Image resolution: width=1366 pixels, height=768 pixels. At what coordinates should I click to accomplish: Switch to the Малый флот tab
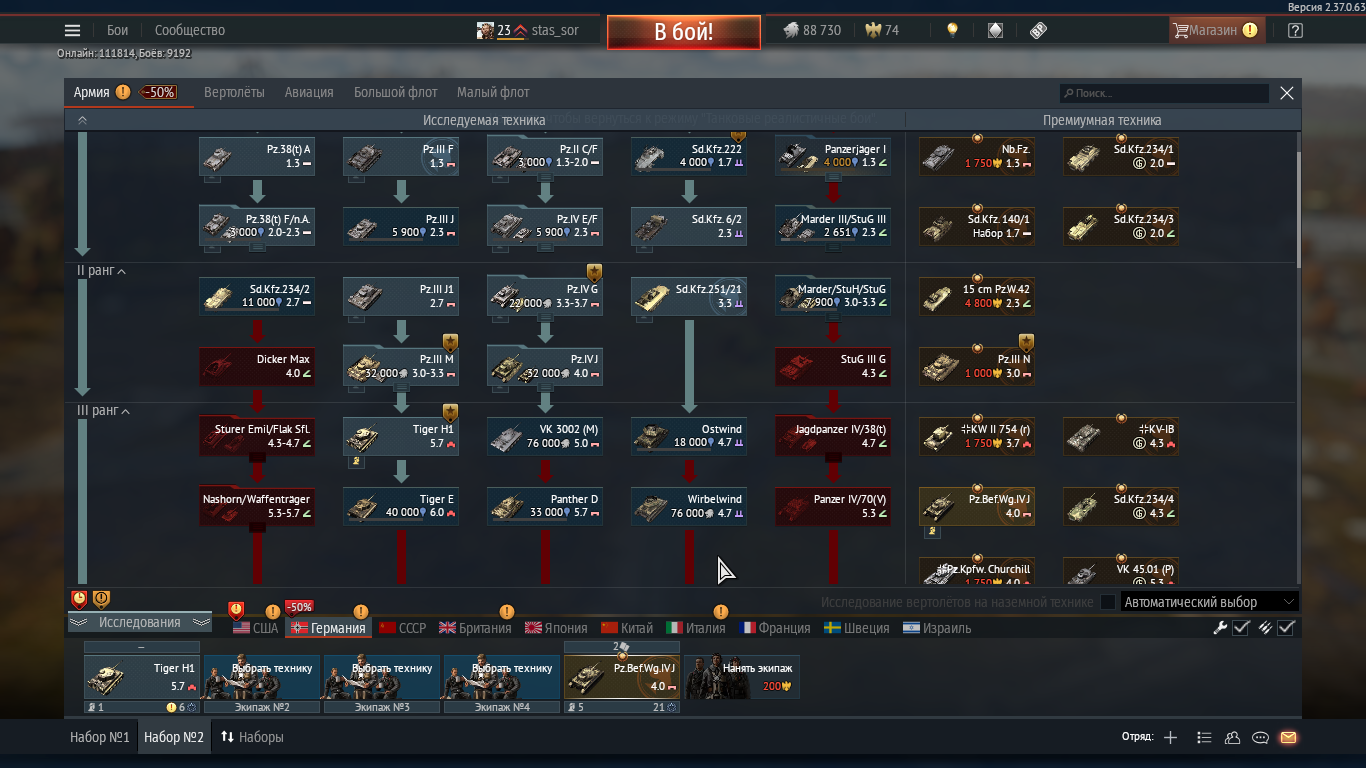point(493,92)
